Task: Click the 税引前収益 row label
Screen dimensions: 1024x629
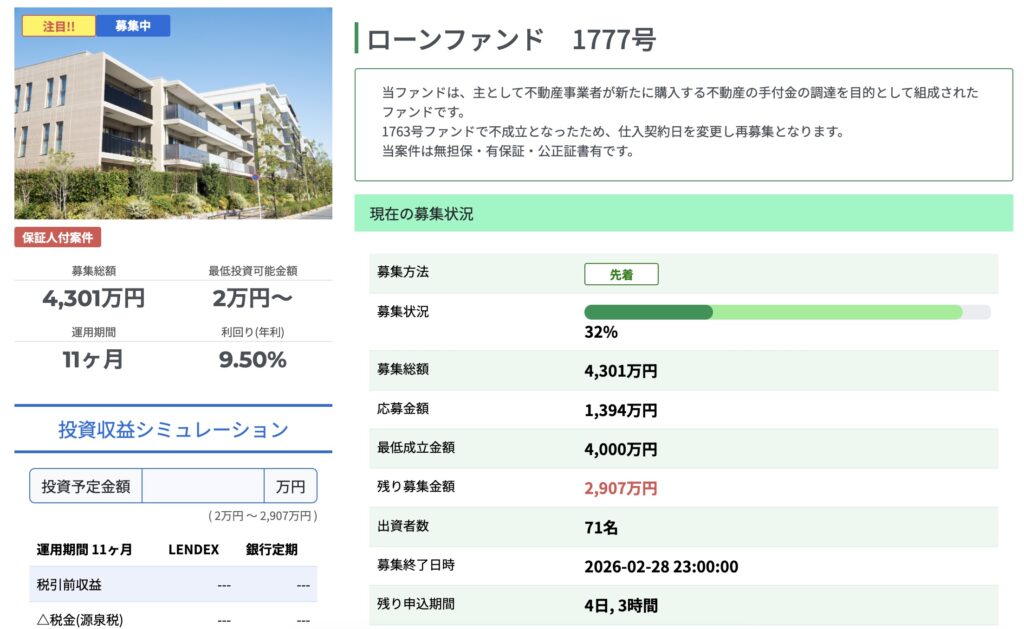Action: pos(69,585)
